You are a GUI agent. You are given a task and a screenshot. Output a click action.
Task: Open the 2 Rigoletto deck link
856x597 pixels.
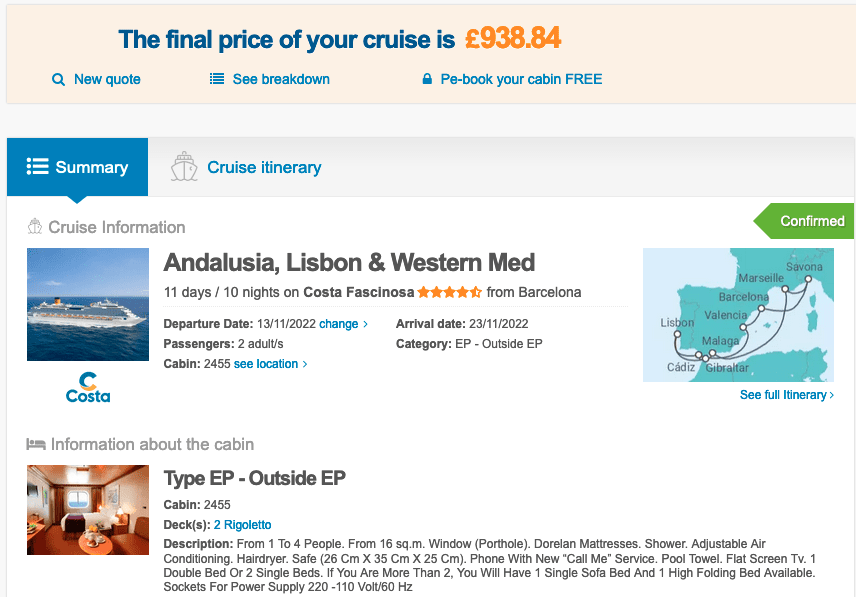(242, 524)
